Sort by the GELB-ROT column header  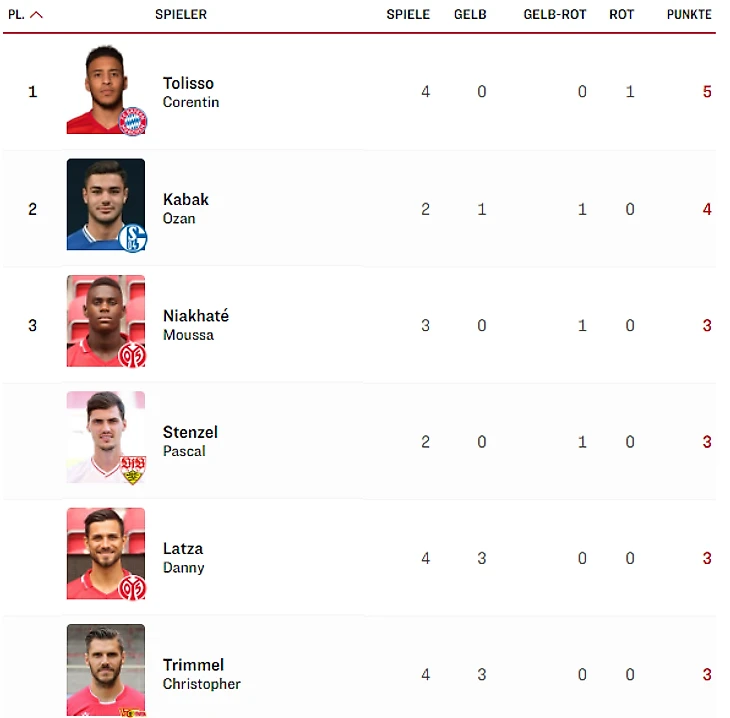pos(554,14)
